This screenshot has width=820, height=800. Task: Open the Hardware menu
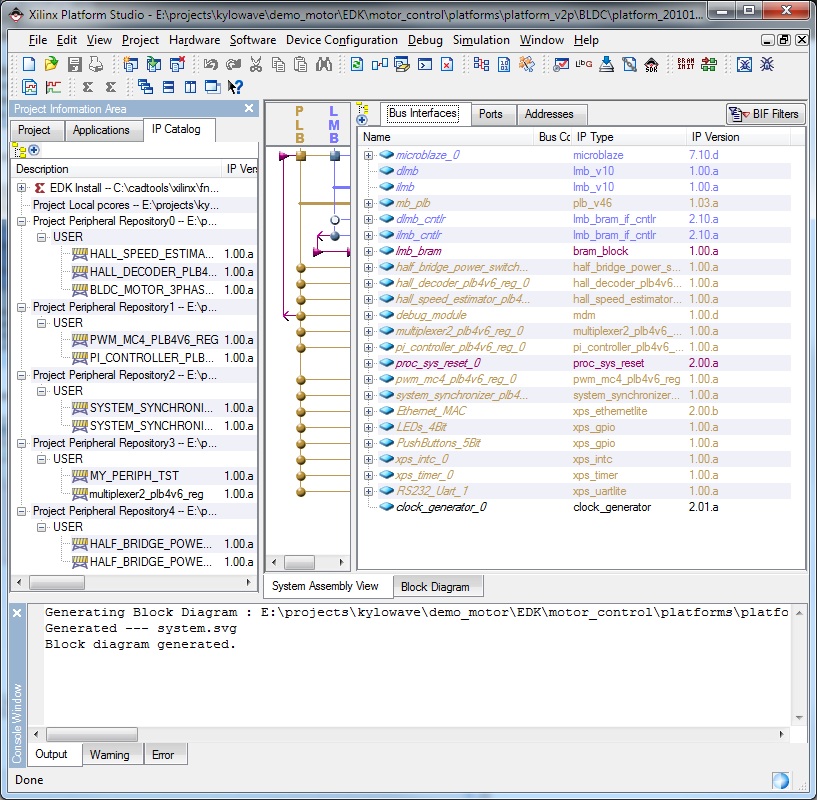point(194,40)
